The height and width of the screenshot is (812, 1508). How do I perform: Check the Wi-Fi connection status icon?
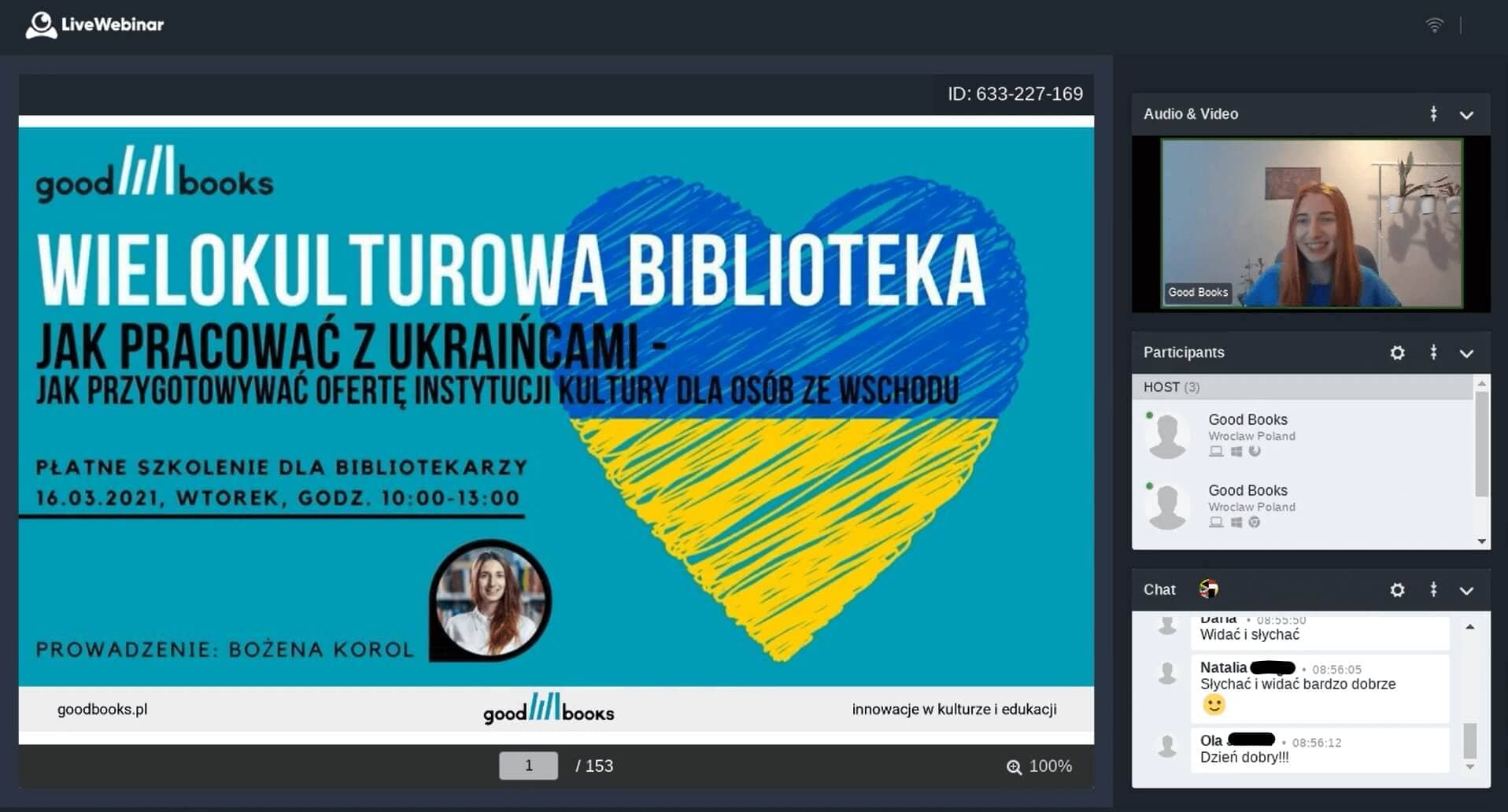click(x=1434, y=25)
